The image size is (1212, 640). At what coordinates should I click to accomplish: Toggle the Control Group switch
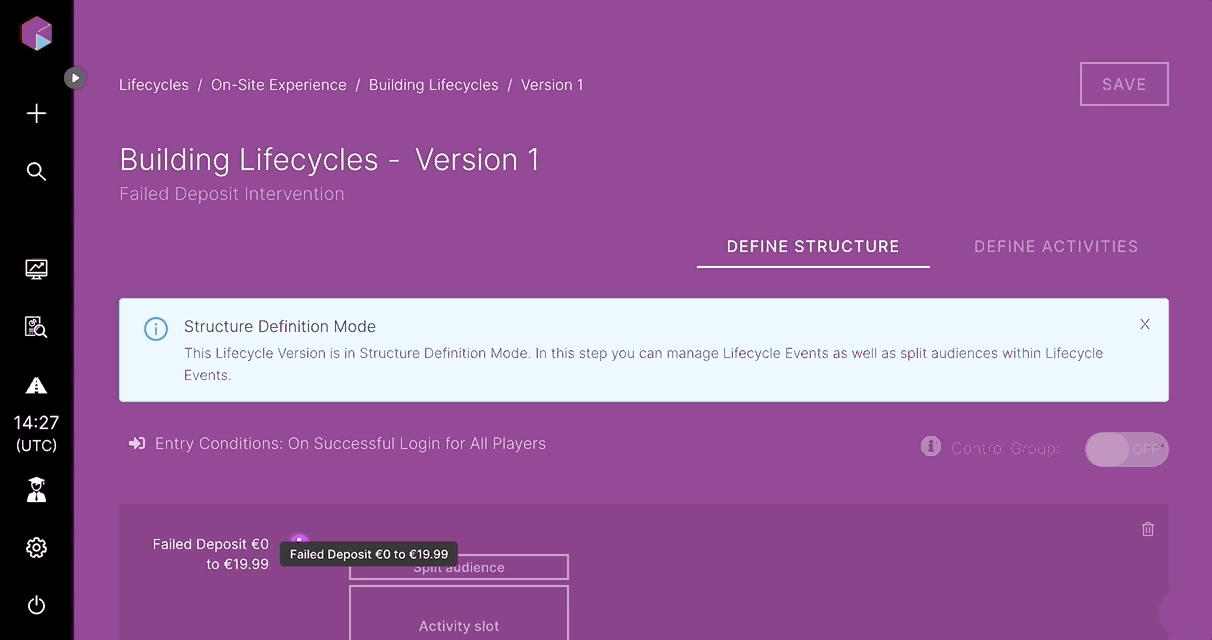1126,449
